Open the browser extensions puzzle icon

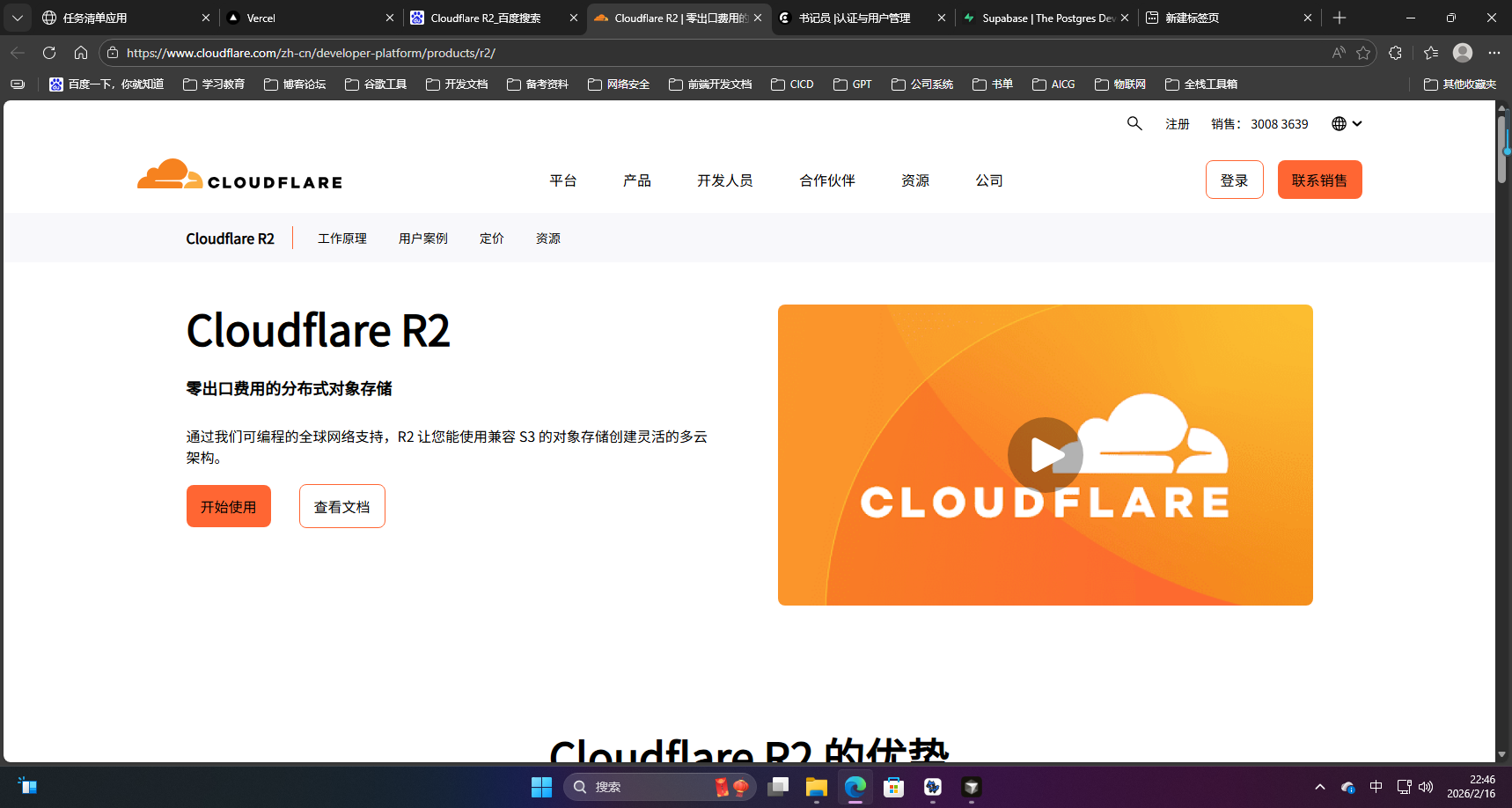[x=1395, y=53]
